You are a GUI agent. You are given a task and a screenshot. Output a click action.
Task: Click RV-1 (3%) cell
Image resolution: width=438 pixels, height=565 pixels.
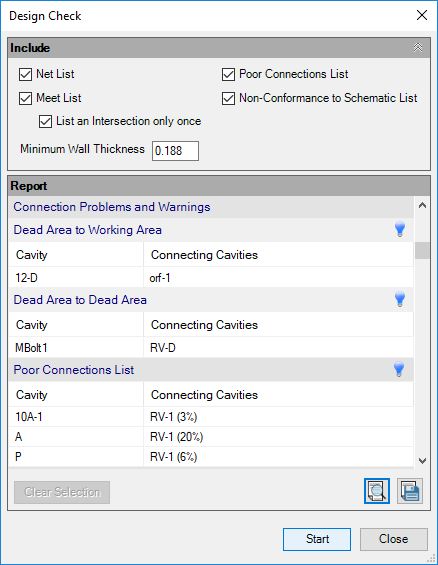(x=278, y=417)
